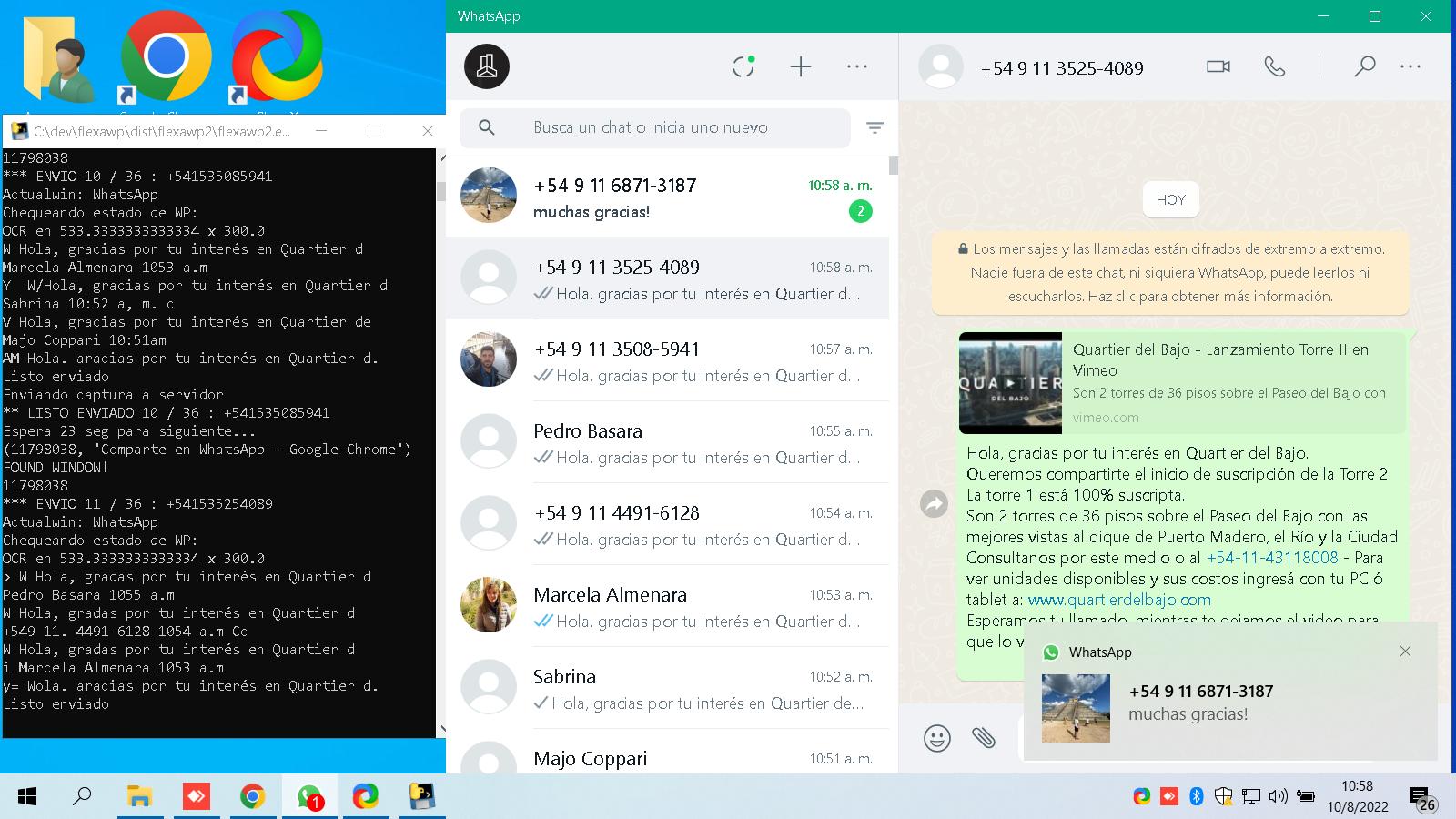Screen dimensions: 1456x819
Task: Click the phone link +54-11-43118008
Action: point(1272,558)
